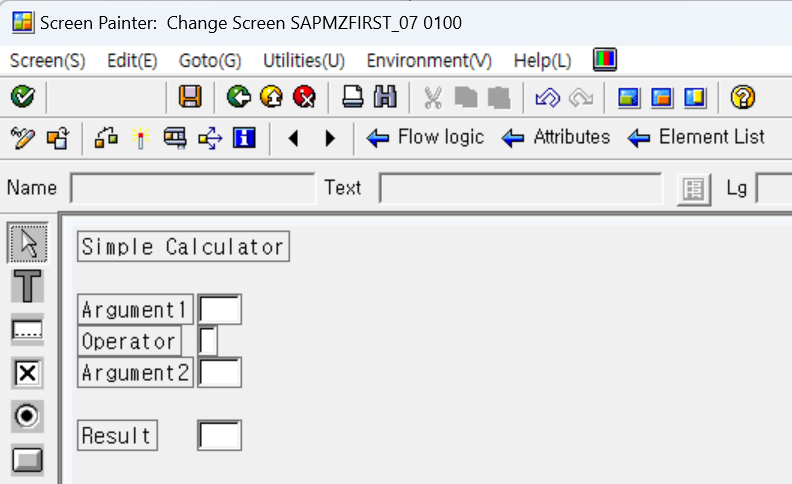Select the Pushbutton element tool
The image size is (792, 484).
click(28, 460)
